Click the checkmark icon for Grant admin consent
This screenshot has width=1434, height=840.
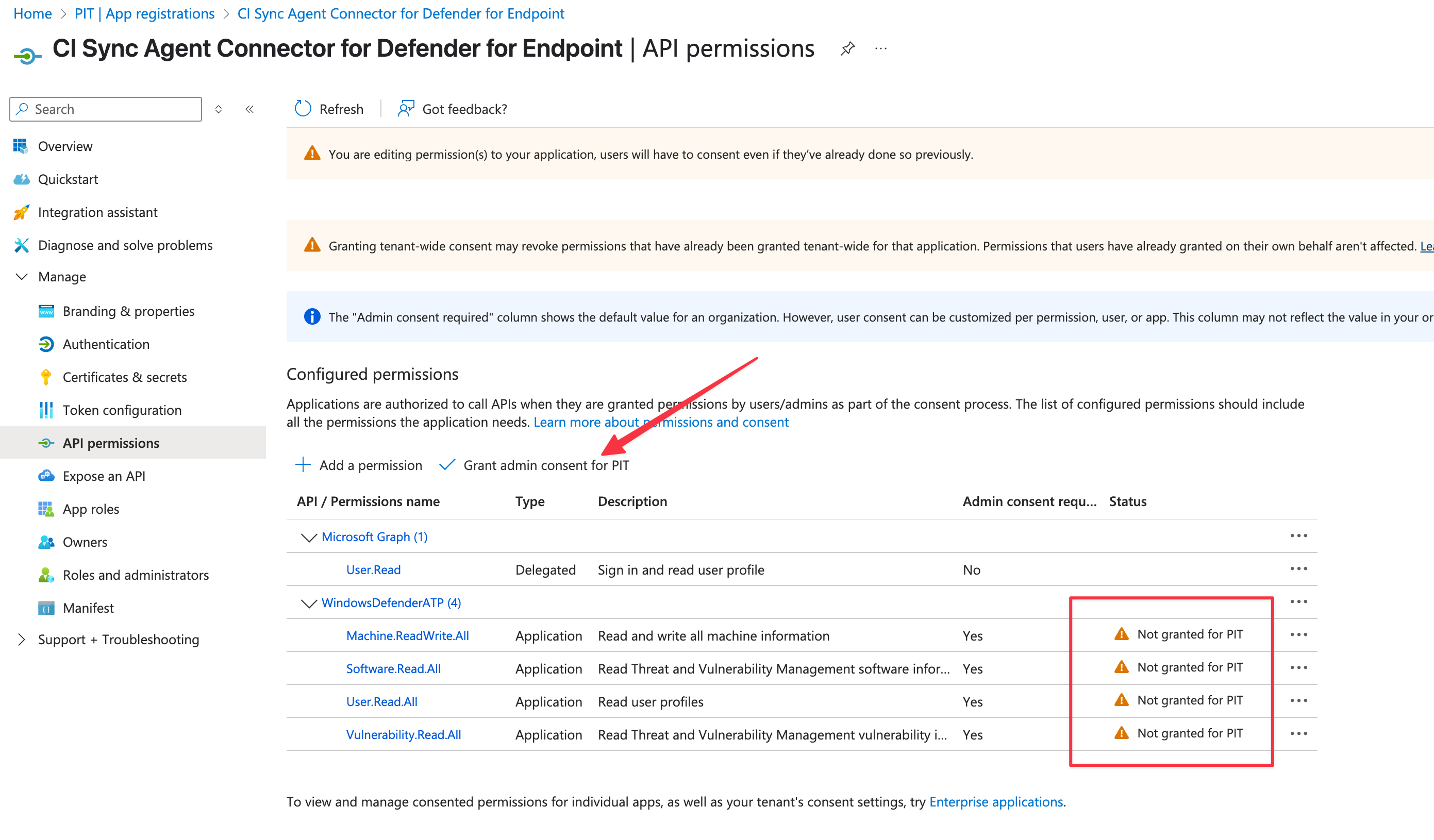447,465
